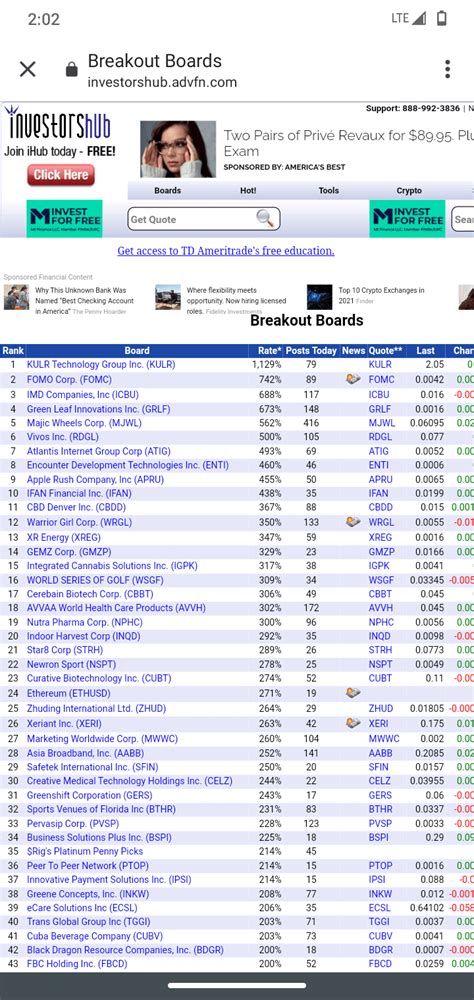
Task: Open Cuba Beverage Company (CUBV) board
Action: (x=94, y=936)
